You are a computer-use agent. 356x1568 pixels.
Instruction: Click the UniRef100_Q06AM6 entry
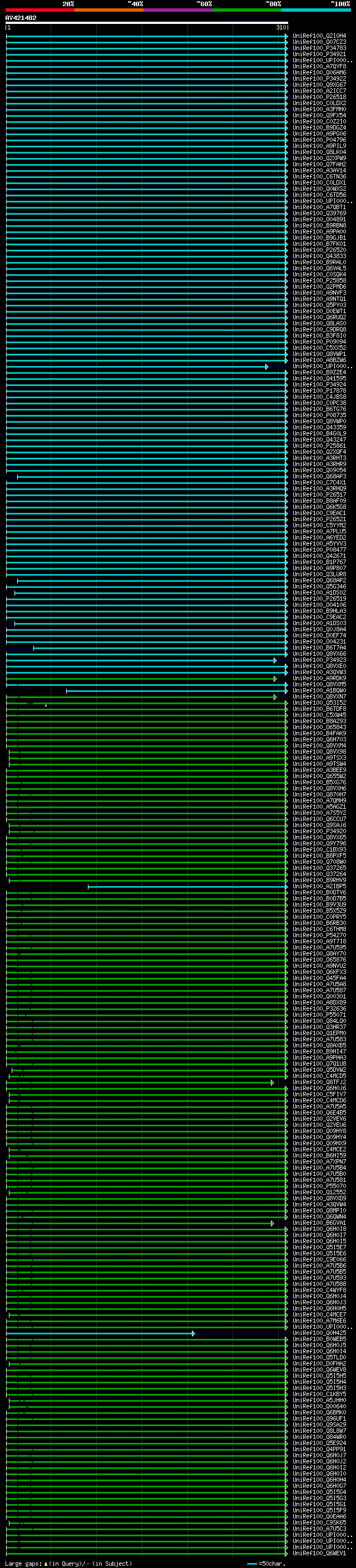click(319, 72)
